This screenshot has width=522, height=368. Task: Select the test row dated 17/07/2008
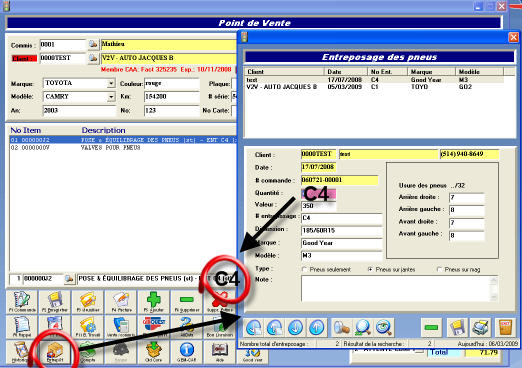374,80
